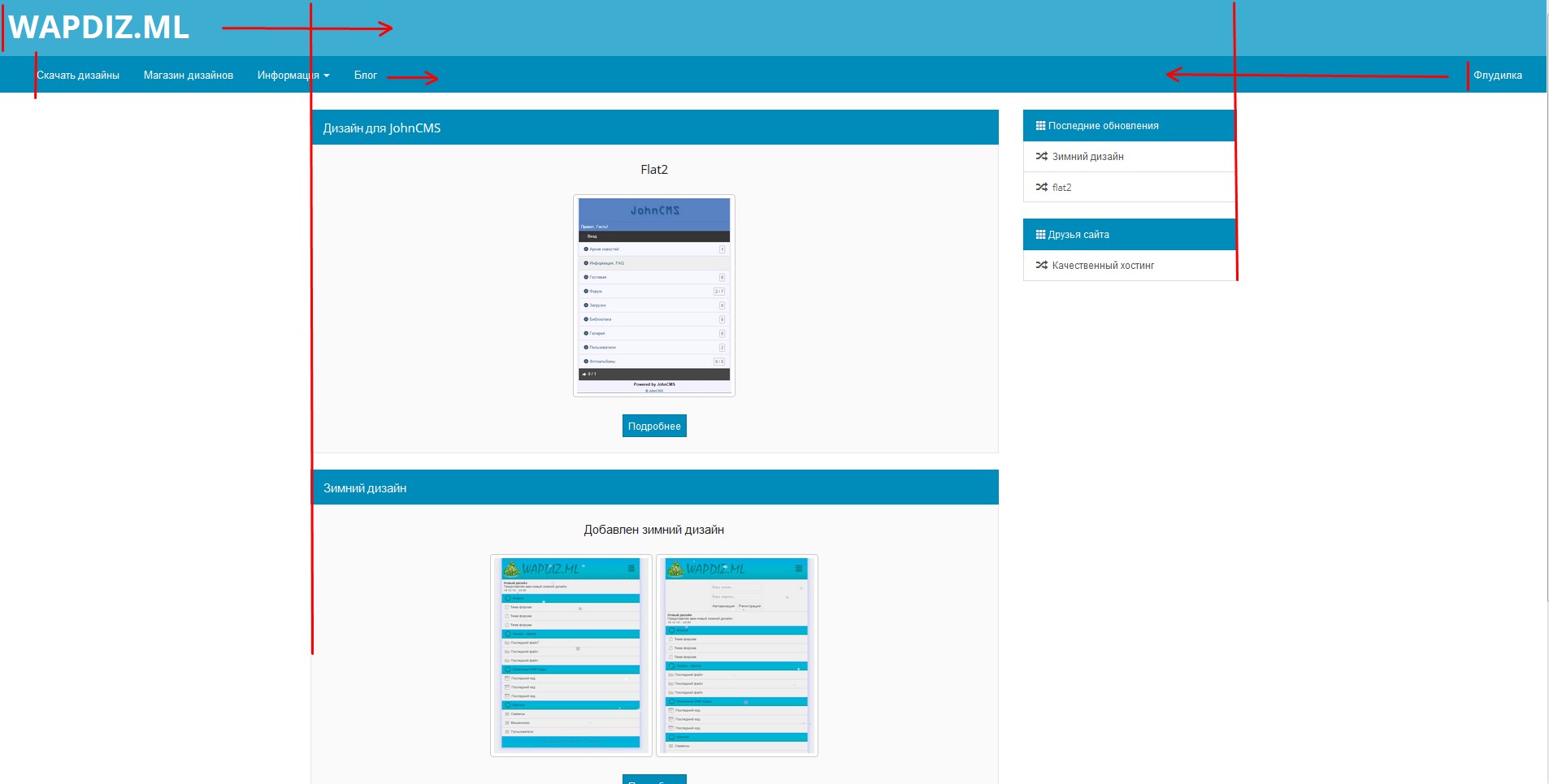
Task: Open the Блог navigation item
Action: pyautogui.click(x=365, y=76)
